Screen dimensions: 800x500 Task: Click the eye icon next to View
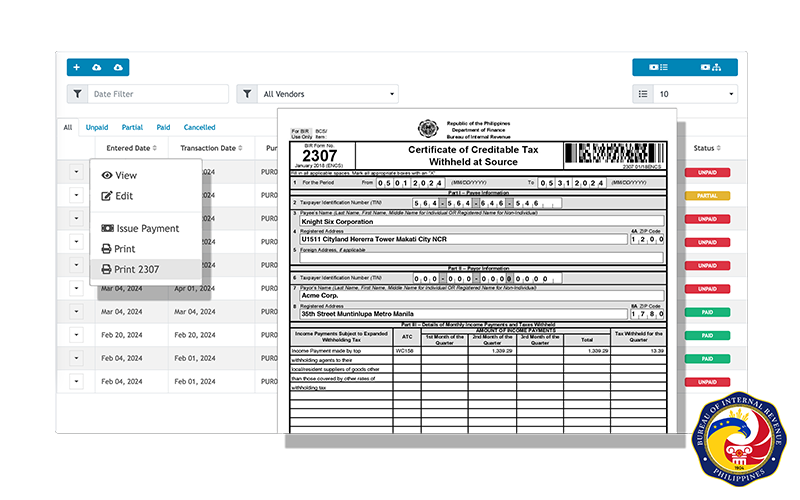[x=107, y=176]
